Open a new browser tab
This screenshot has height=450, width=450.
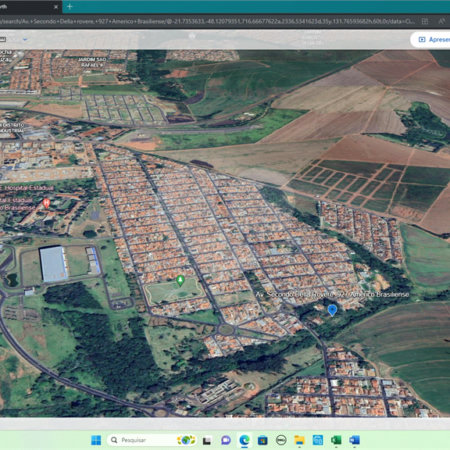(70, 7)
